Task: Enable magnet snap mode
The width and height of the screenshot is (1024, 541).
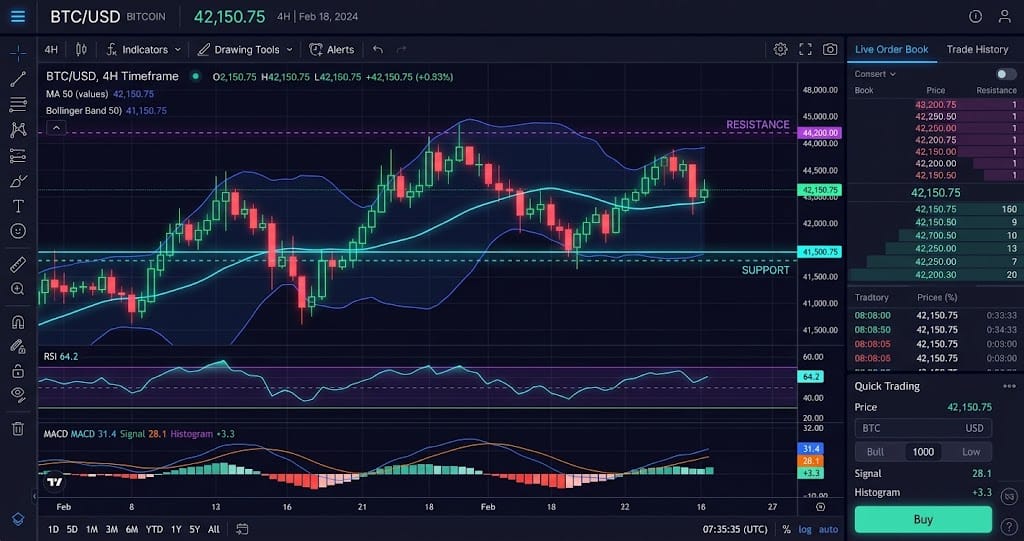Action: pyautogui.click(x=18, y=321)
